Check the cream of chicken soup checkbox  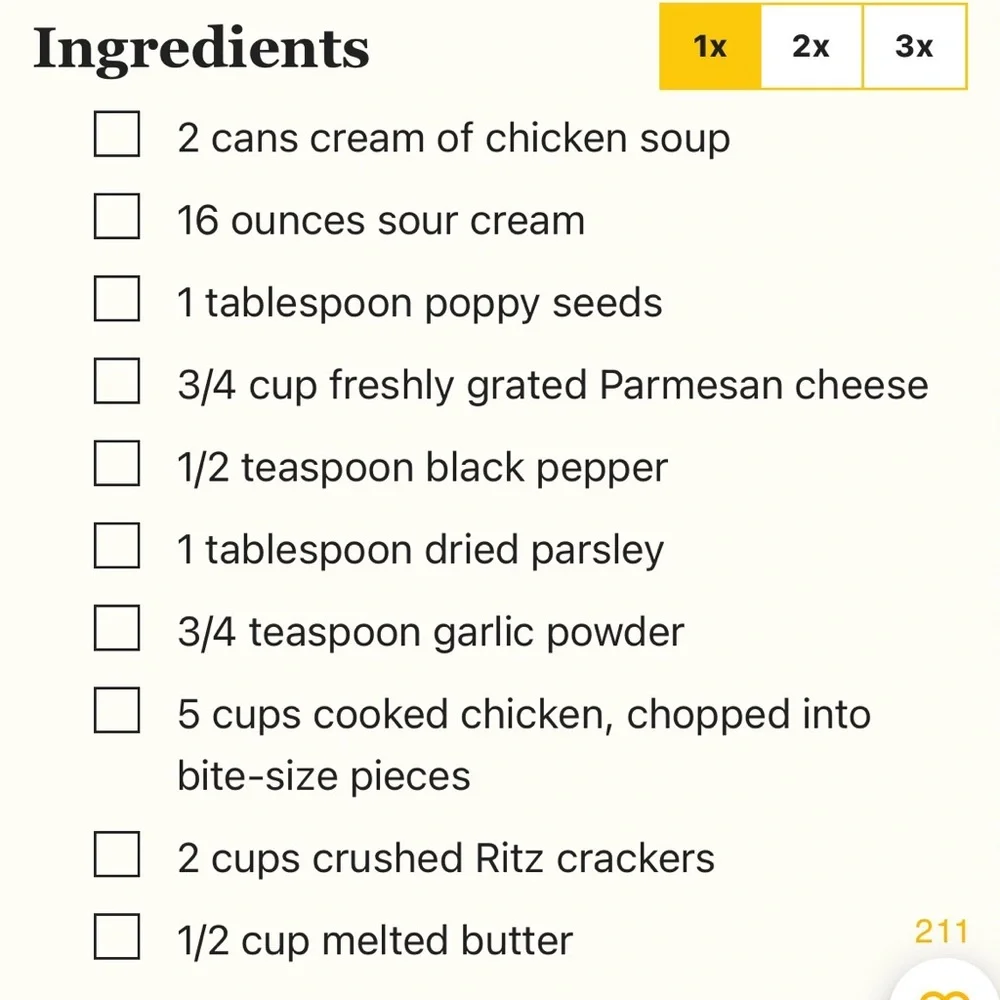tap(117, 135)
